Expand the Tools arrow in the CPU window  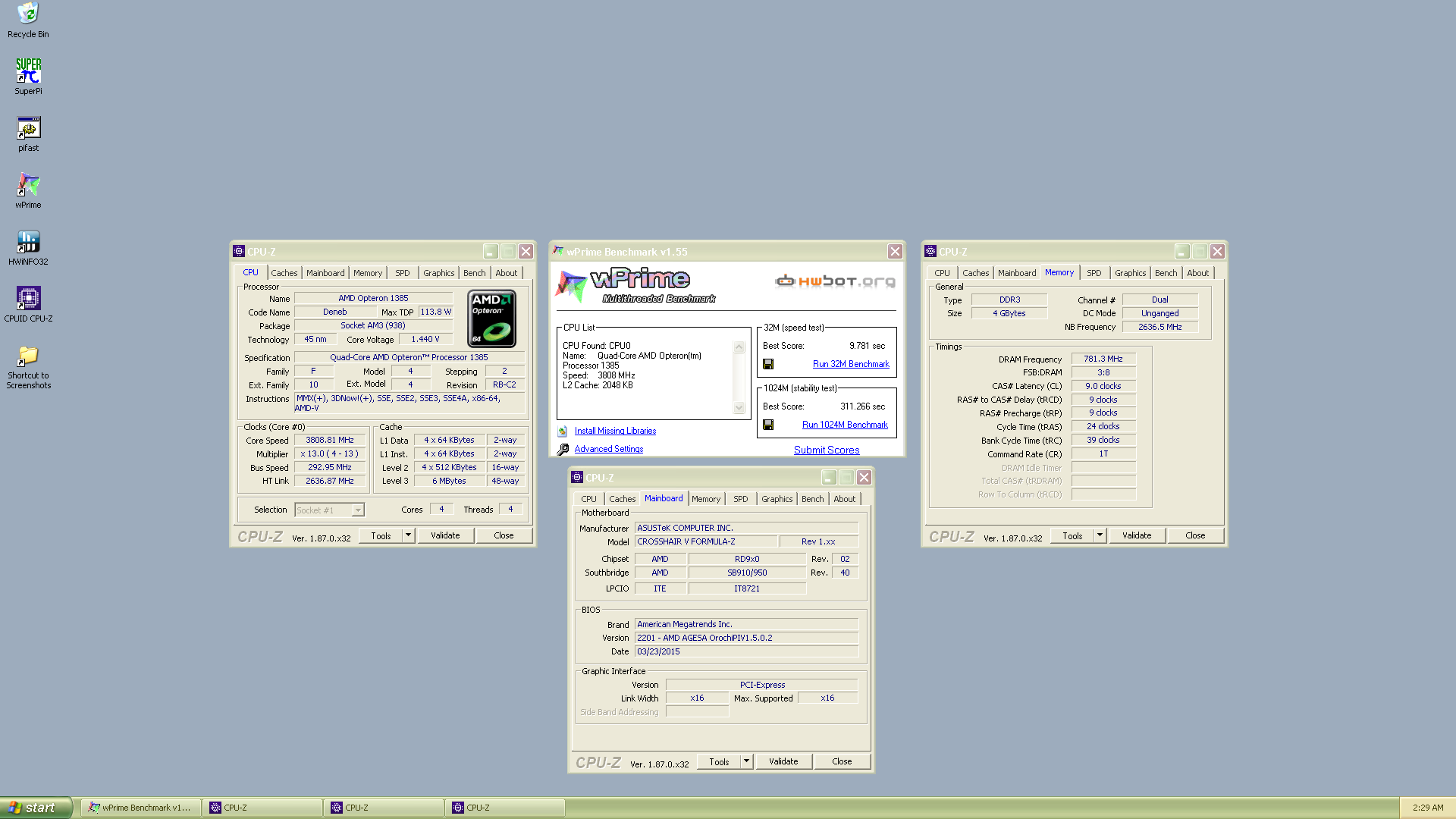pyautogui.click(x=408, y=535)
